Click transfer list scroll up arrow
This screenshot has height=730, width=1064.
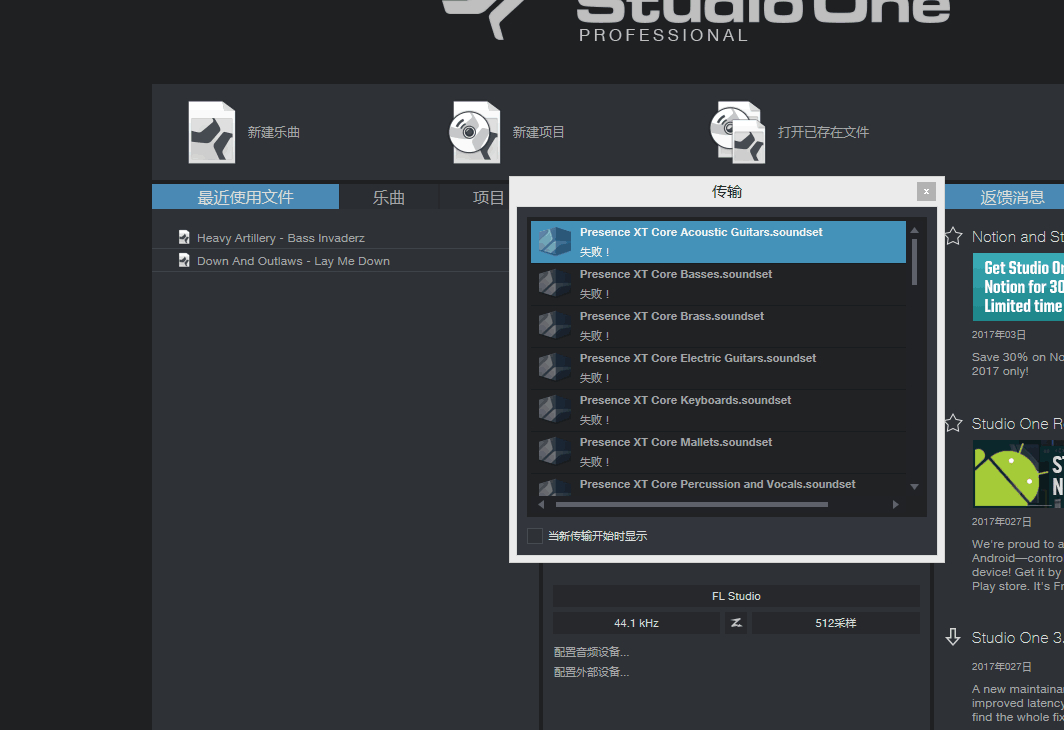(x=914, y=231)
